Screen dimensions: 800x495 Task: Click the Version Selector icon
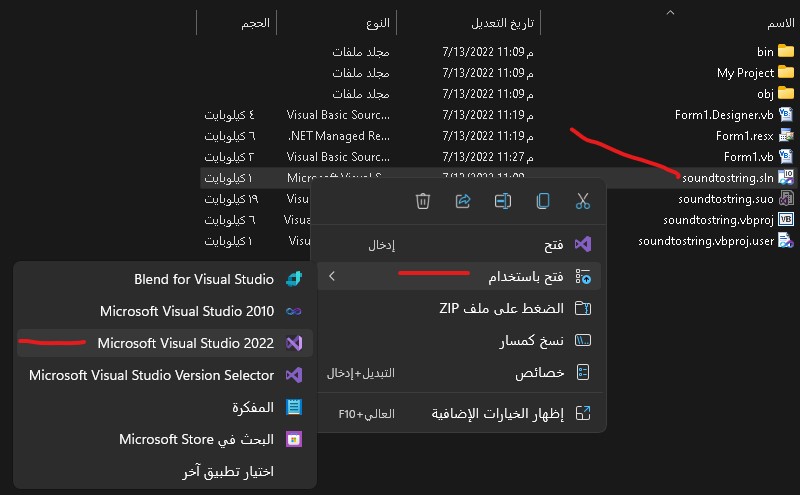pyautogui.click(x=294, y=376)
